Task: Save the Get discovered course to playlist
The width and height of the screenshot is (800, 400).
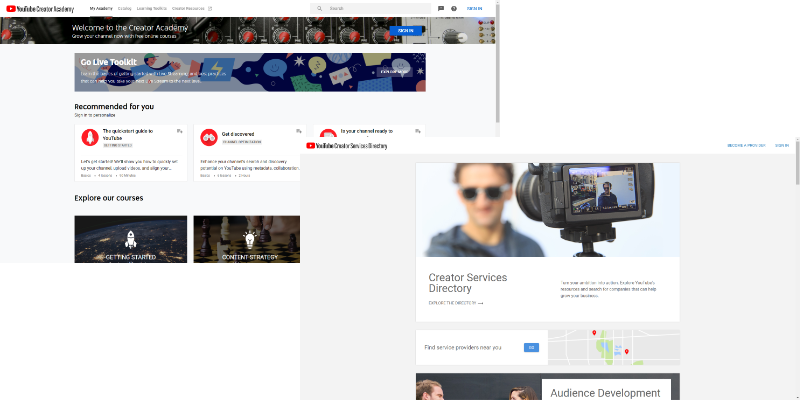Action: [x=299, y=132]
